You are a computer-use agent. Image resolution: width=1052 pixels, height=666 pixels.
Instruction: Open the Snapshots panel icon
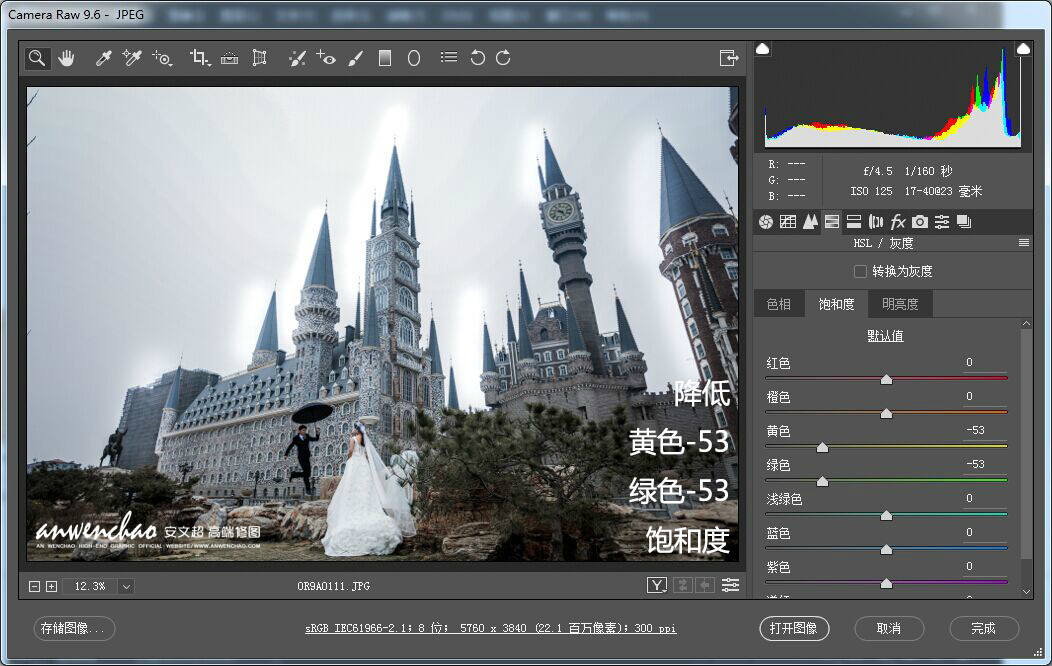964,222
